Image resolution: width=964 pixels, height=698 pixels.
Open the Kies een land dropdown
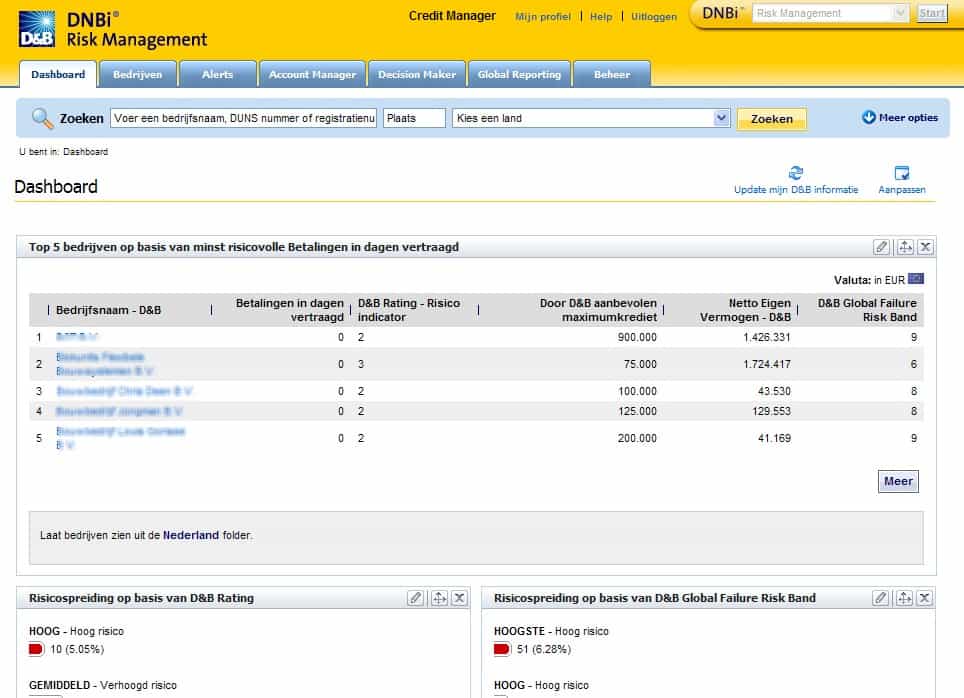tap(721, 118)
